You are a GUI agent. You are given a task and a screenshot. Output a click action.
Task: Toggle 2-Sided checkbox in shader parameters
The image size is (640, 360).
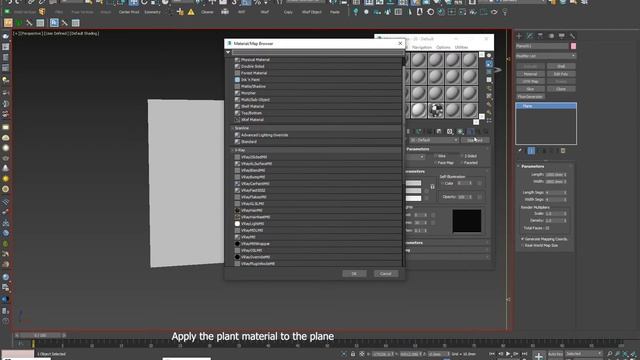coord(462,156)
